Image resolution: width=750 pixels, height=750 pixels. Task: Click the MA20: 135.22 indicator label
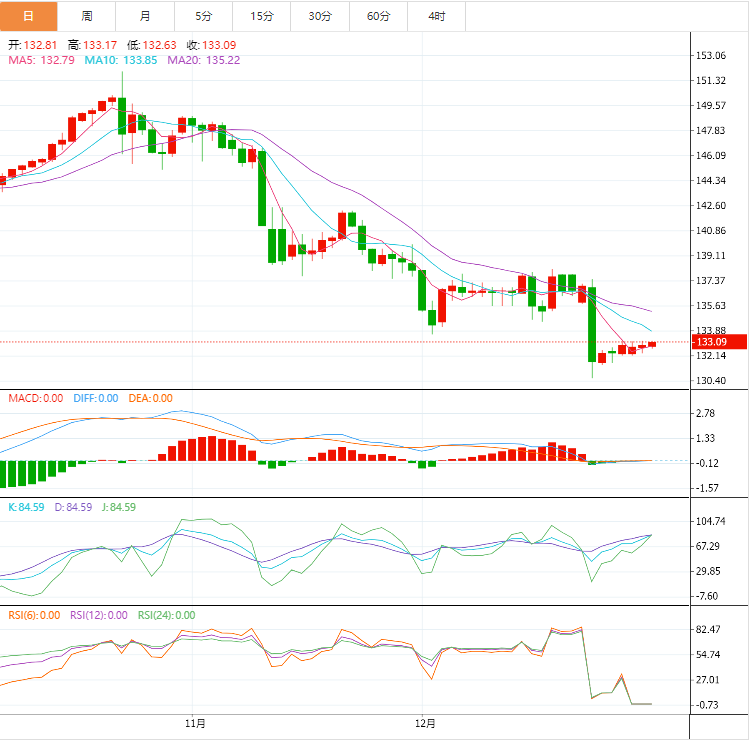coord(203,60)
